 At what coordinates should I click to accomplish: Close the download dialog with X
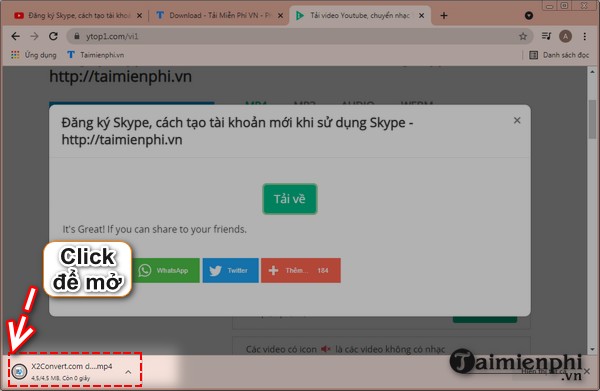pos(517,121)
